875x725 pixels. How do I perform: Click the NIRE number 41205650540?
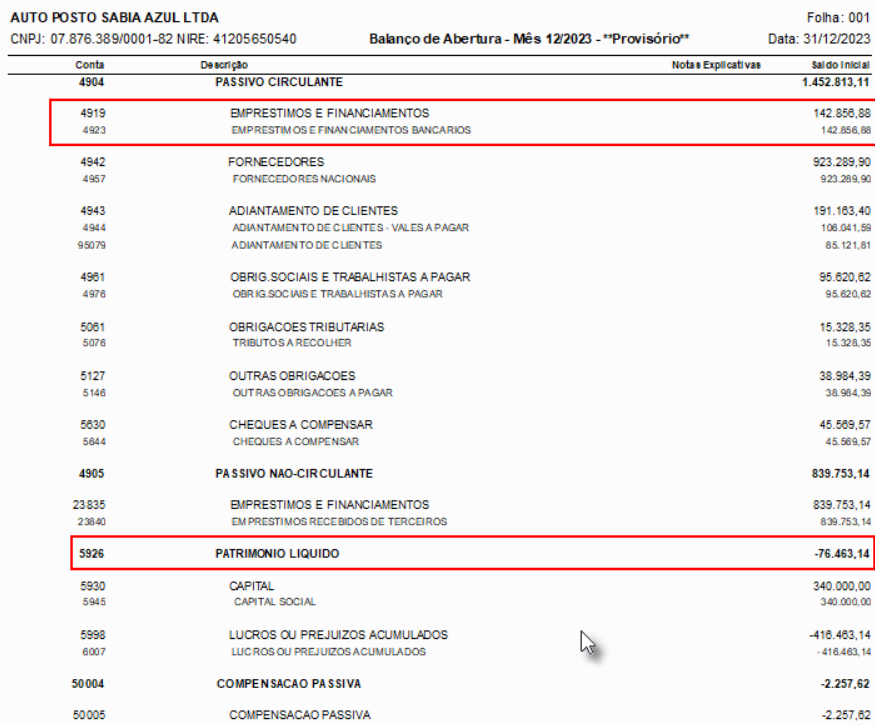(x=254, y=39)
